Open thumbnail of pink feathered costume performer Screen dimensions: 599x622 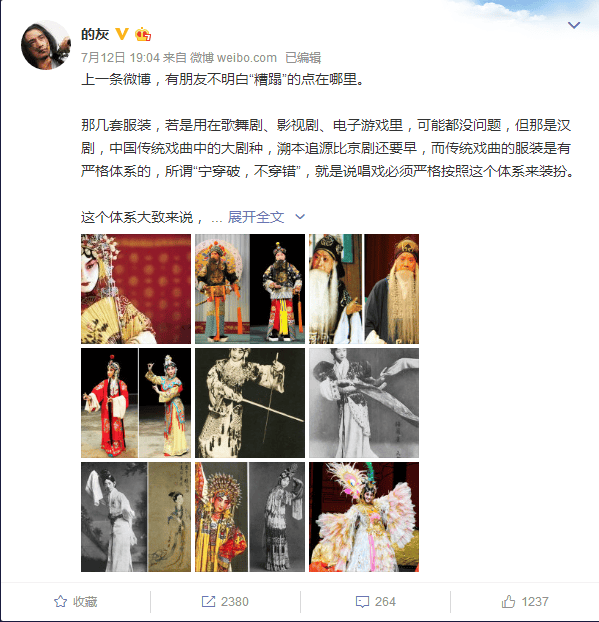(364, 517)
